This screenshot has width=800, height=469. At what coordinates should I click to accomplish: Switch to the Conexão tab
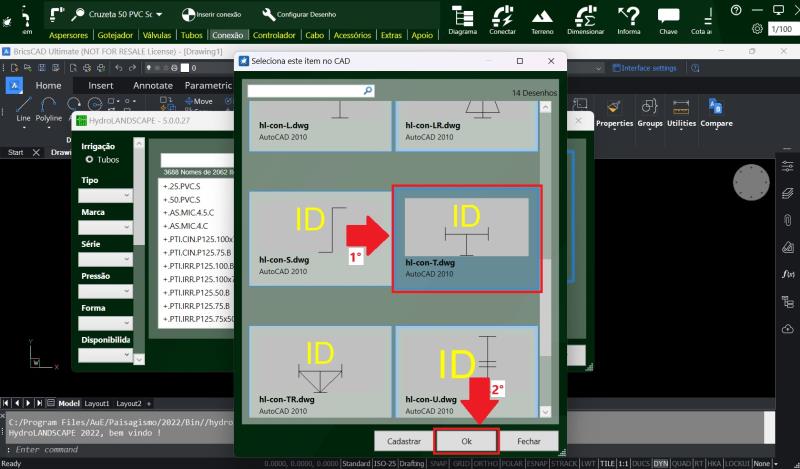(228, 35)
